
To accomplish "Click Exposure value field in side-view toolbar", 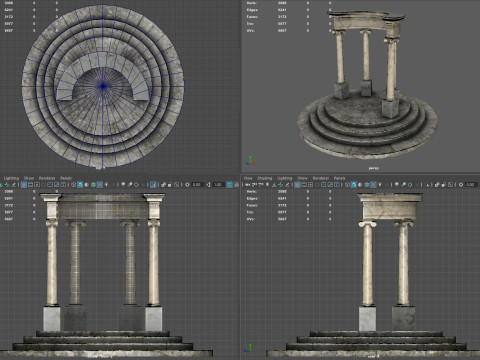I will pos(471,184).
